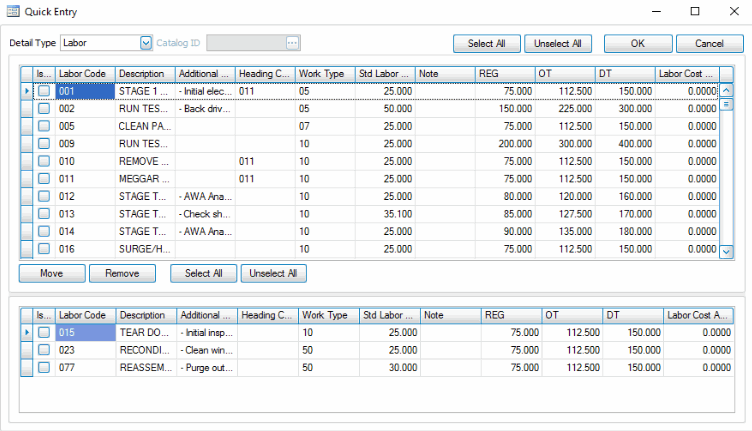Open the Detail Type dropdown

[146, 43]
